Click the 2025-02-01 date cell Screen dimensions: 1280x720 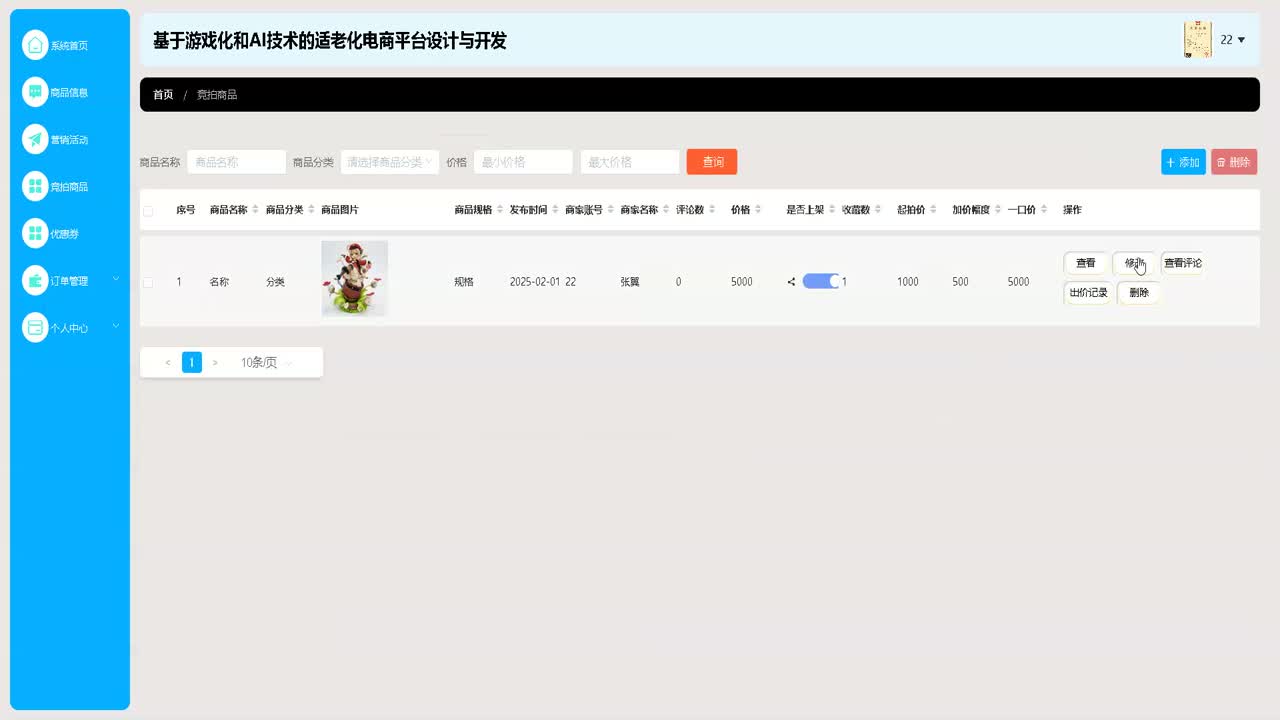[534, 282]
